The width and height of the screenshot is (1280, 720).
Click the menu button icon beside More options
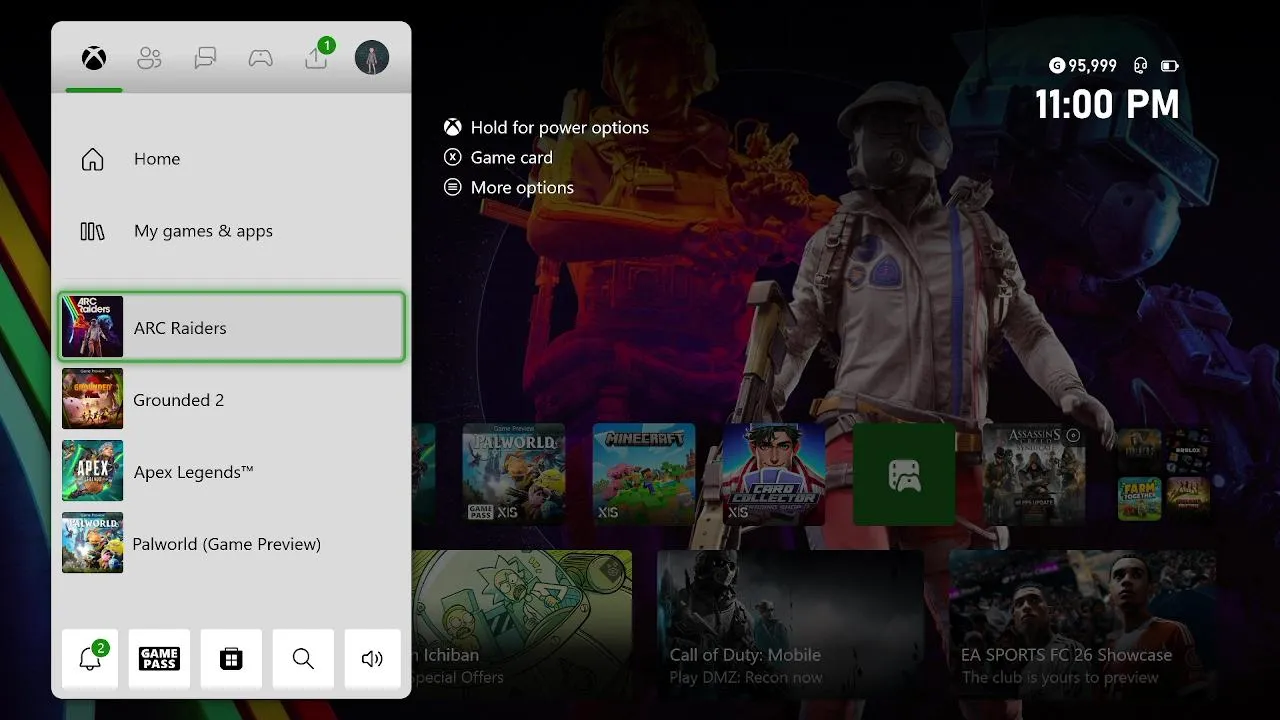(453, 187)
